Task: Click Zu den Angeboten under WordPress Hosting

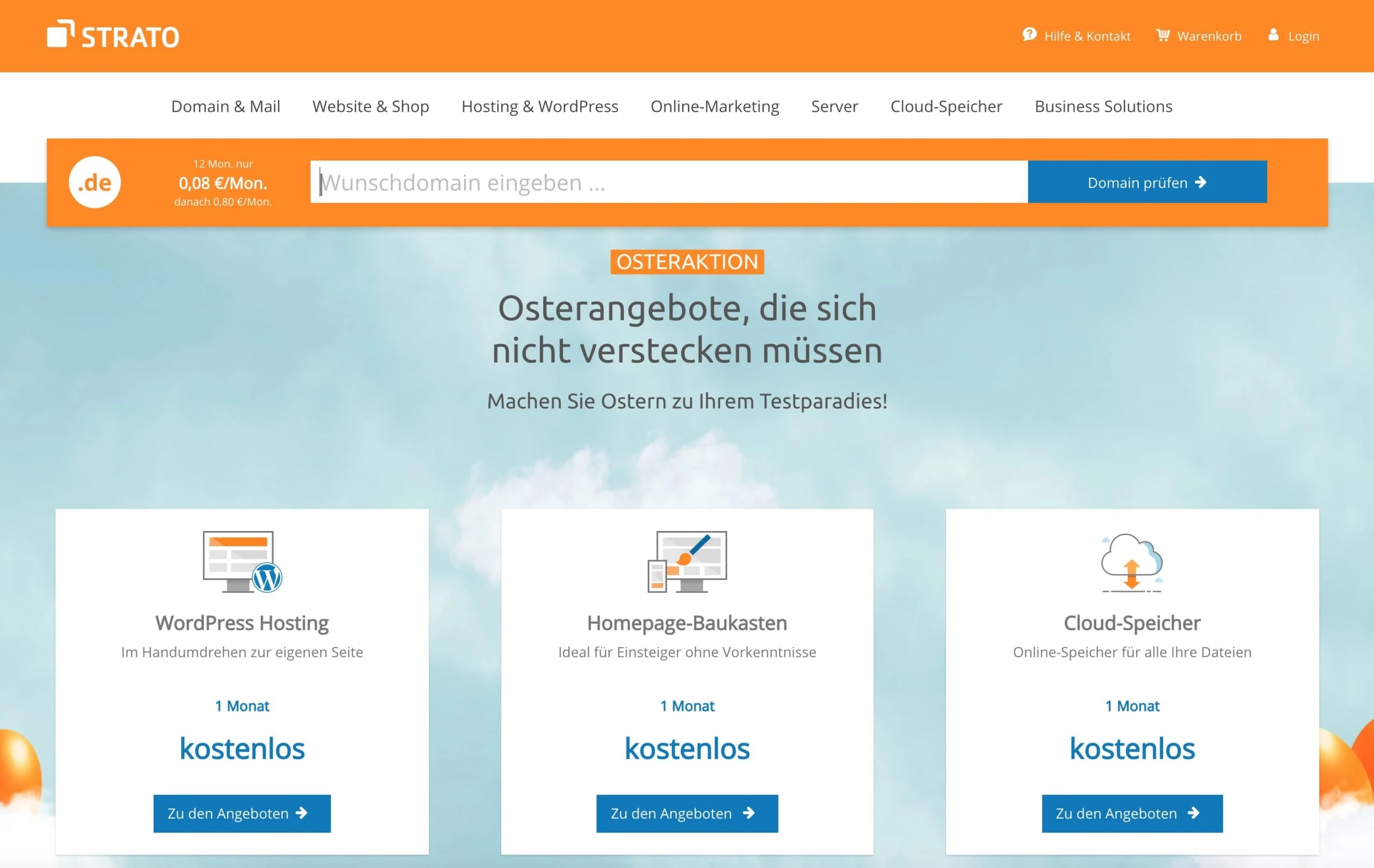Action: click(242, 813)
